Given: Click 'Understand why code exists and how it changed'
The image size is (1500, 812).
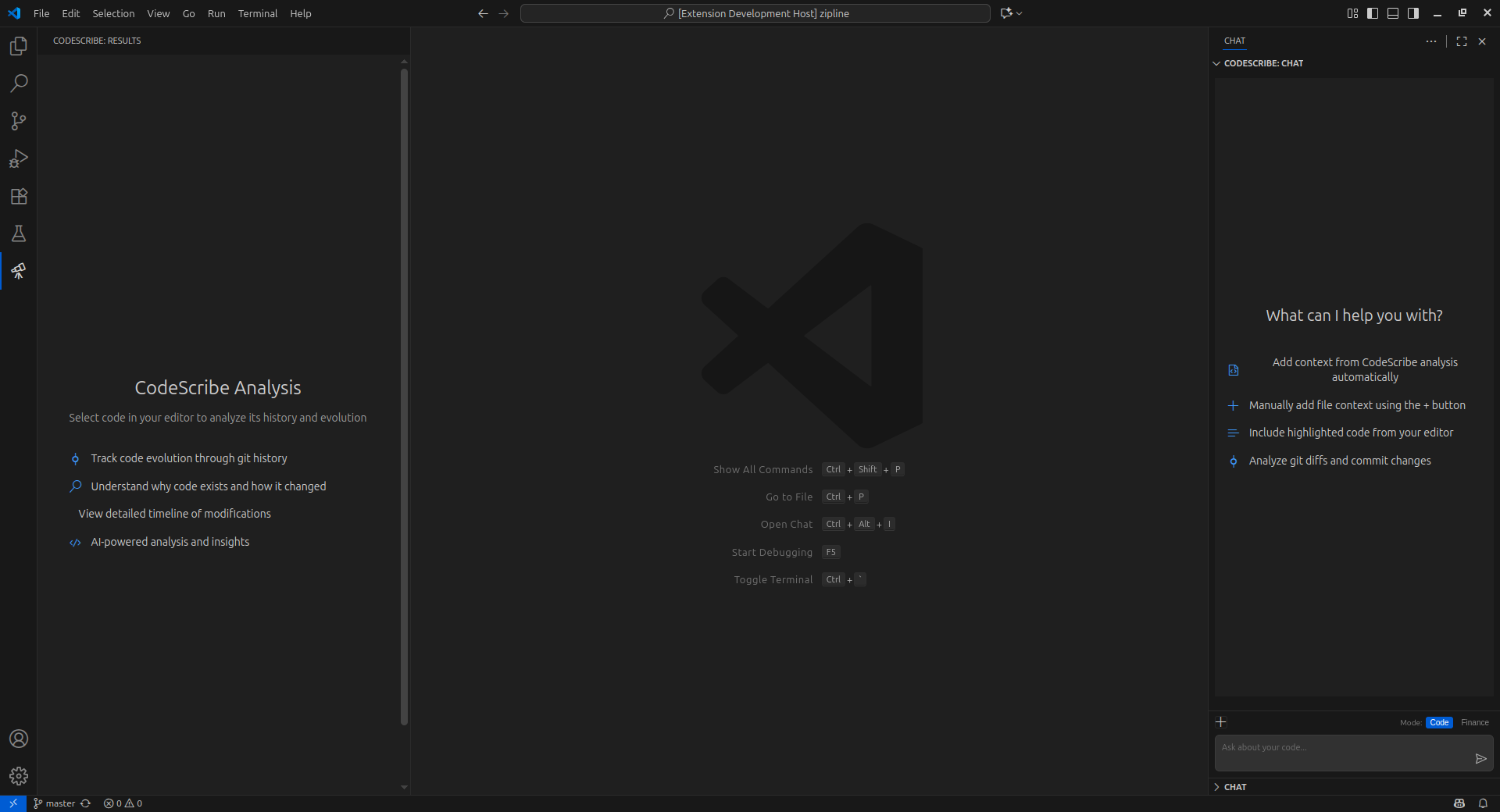Looking at the screenshot, I should [209, 486].
